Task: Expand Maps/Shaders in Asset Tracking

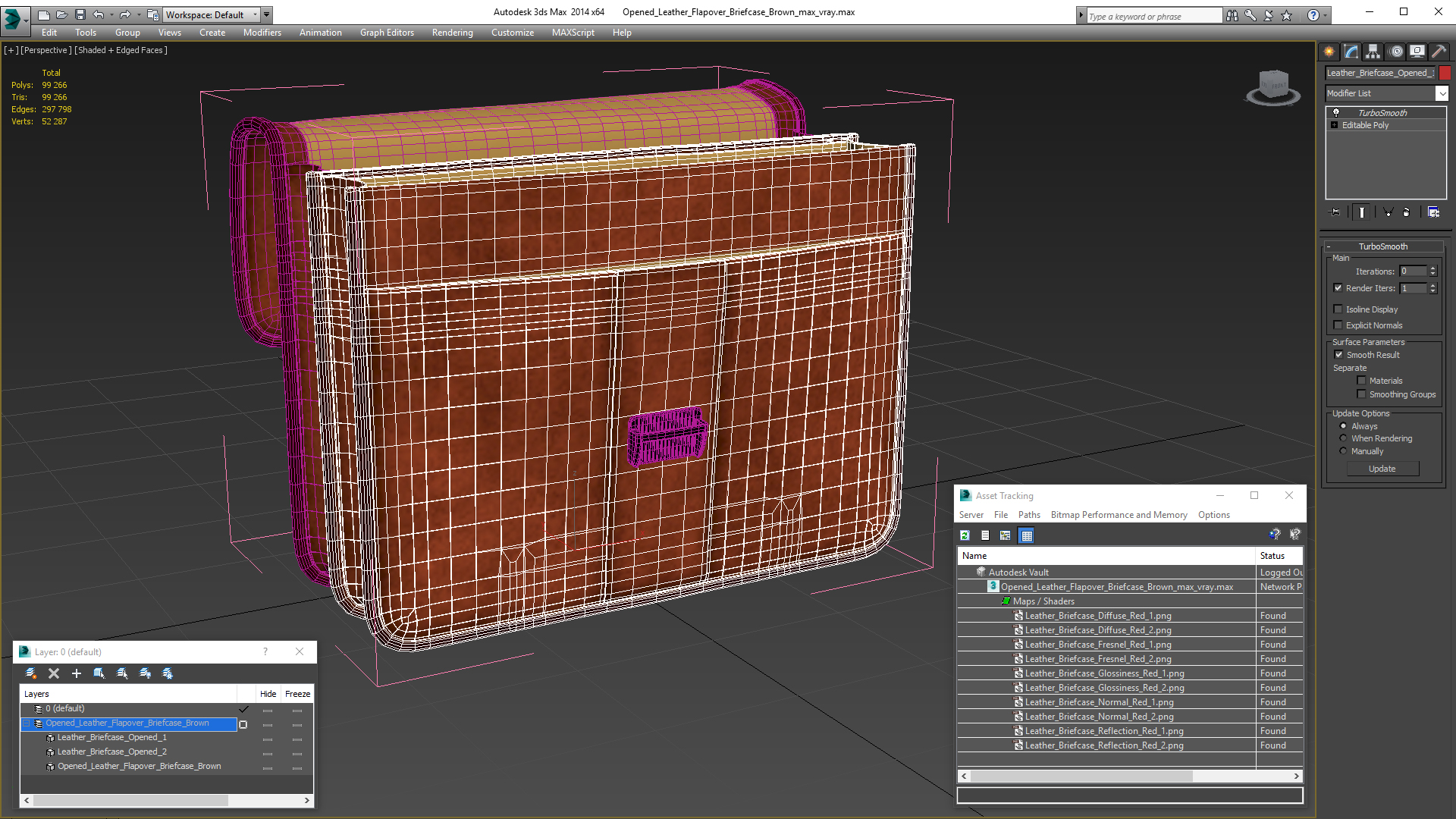Action: pyautogui.click(x=1006, y=600)
